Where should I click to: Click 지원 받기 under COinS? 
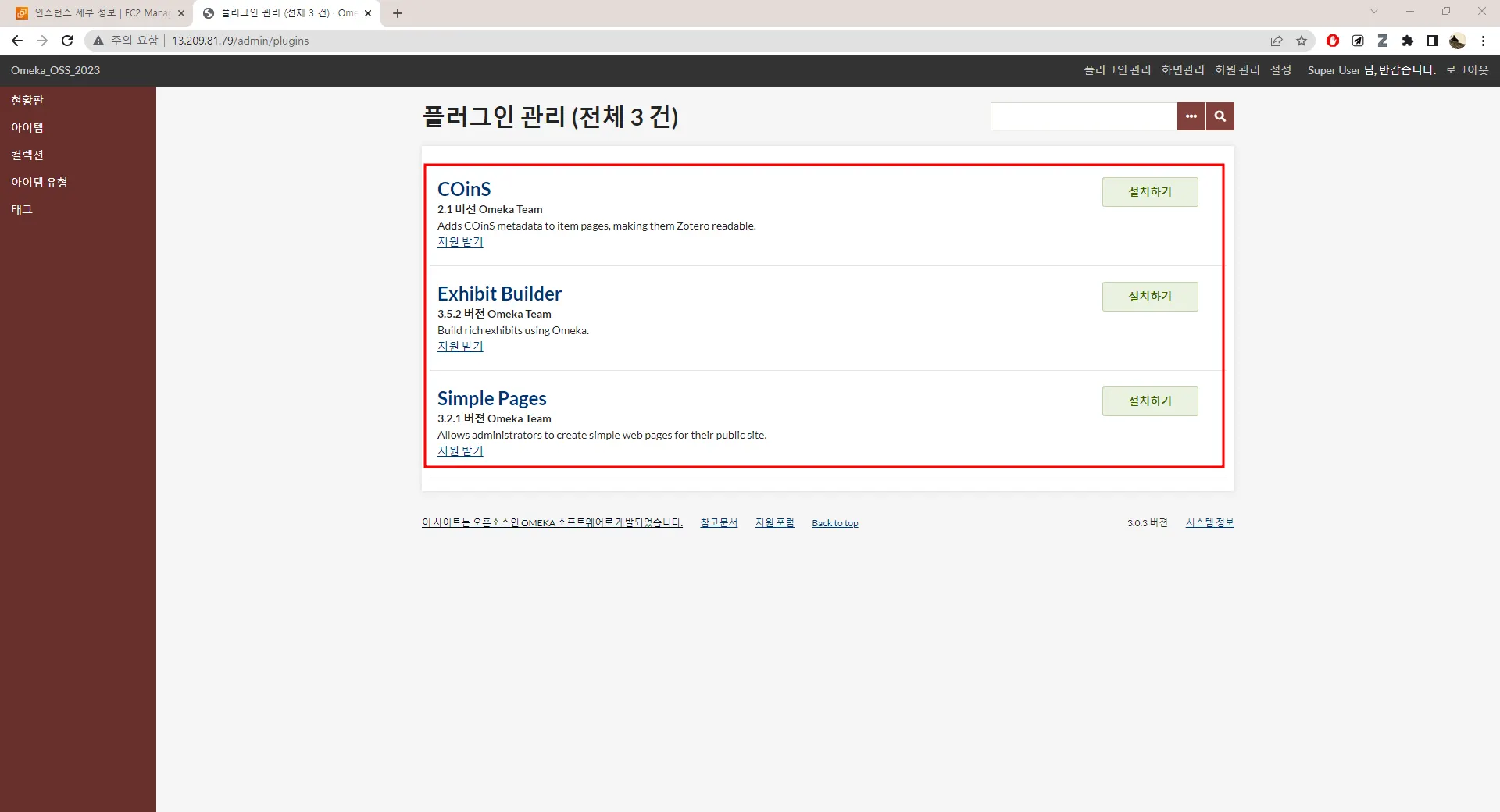pos(460,242)
